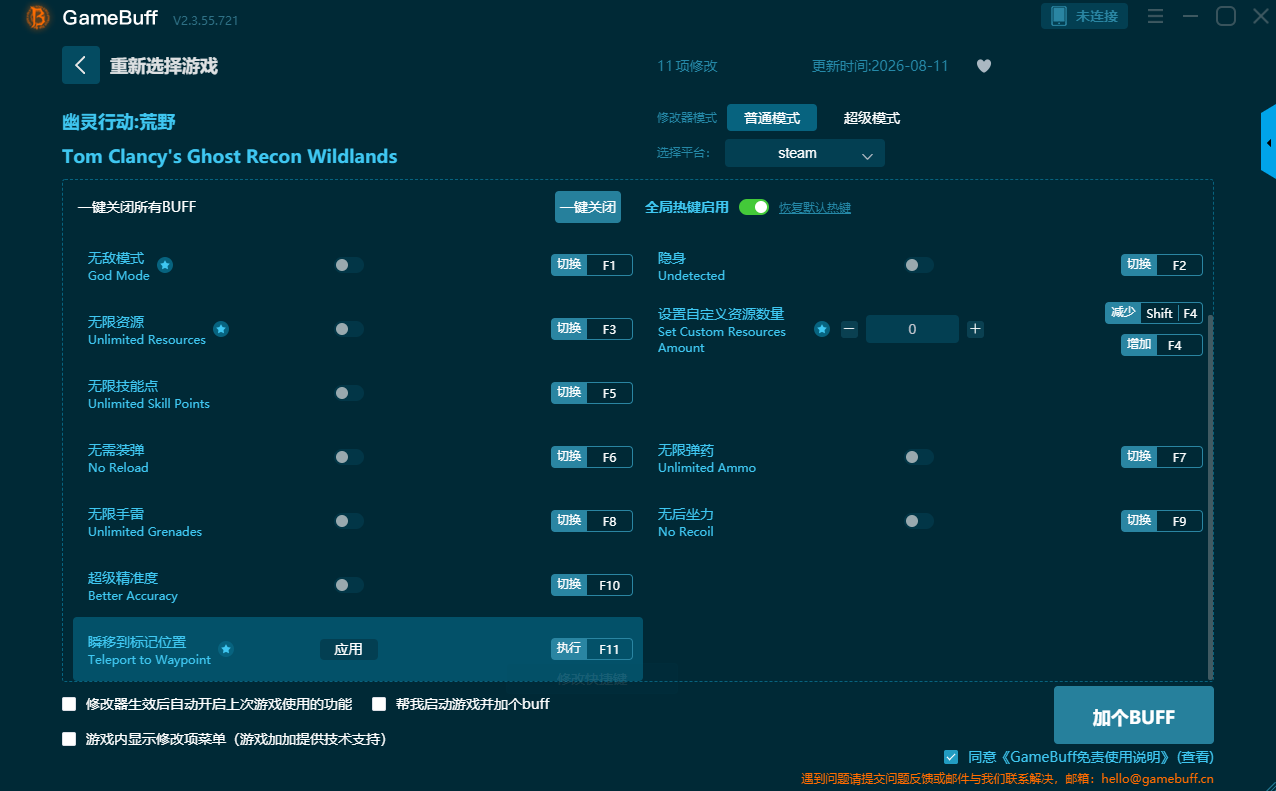
Task: Enable Unlimited Resources switch
Action: (349, 329)
